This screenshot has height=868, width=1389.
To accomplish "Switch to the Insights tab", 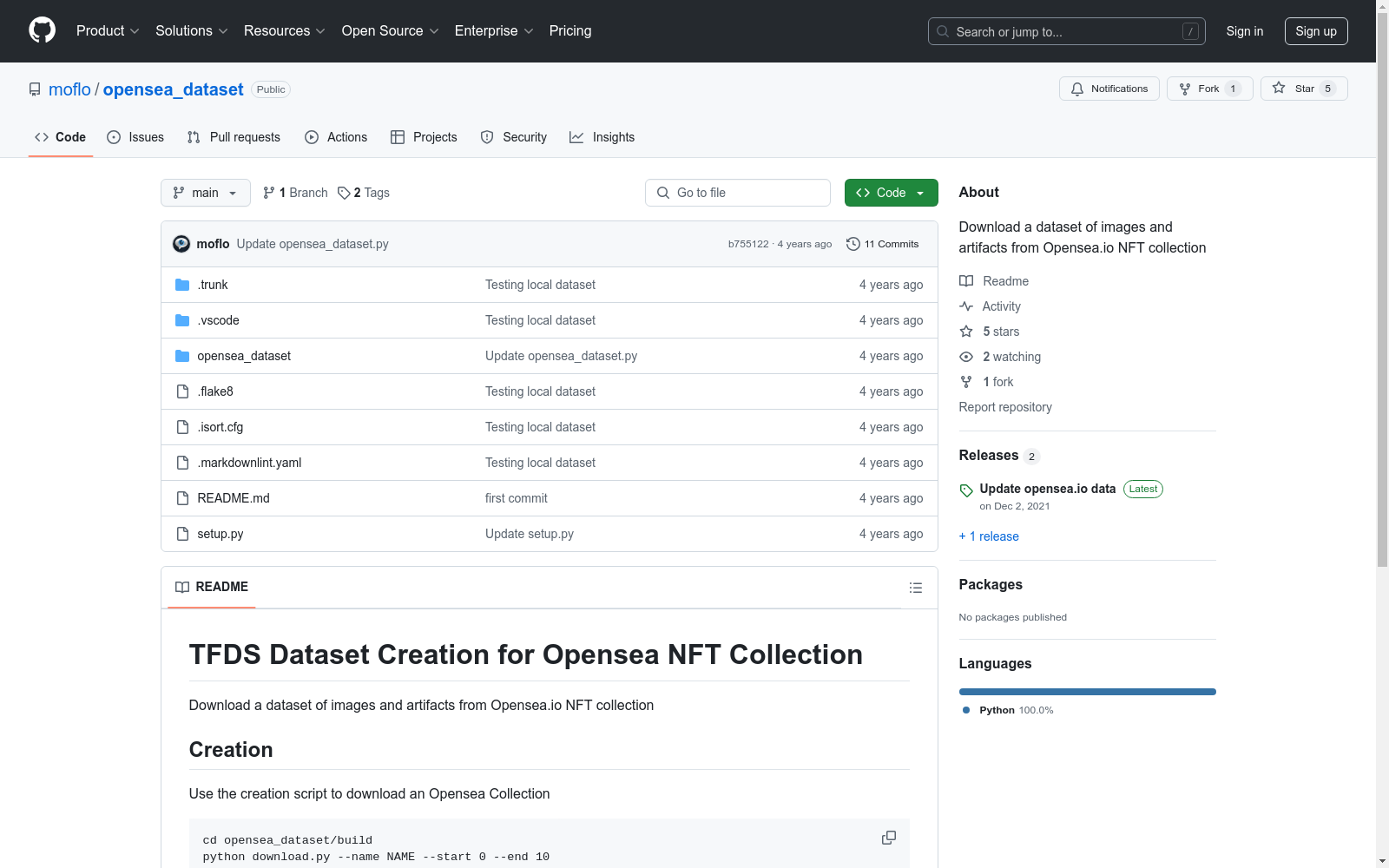I will coord(602,137).
